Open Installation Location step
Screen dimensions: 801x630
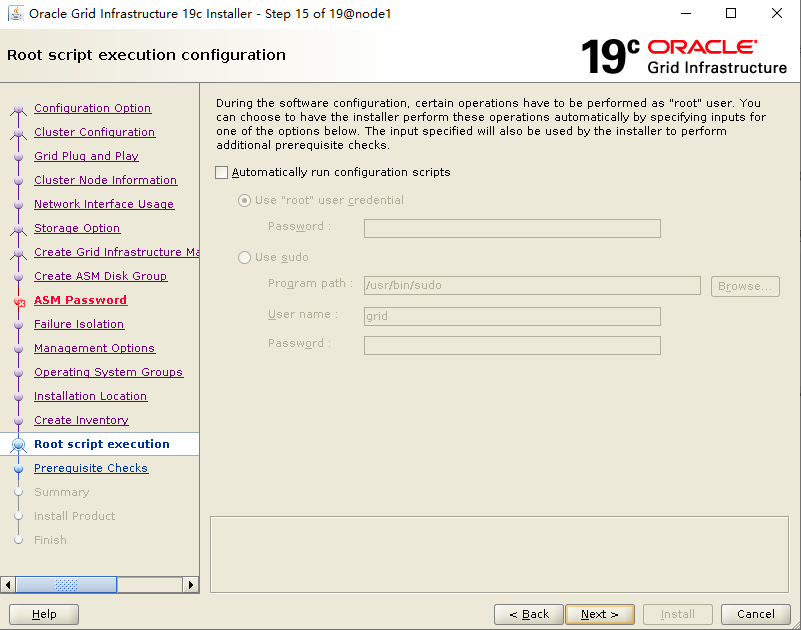[90, 396]
